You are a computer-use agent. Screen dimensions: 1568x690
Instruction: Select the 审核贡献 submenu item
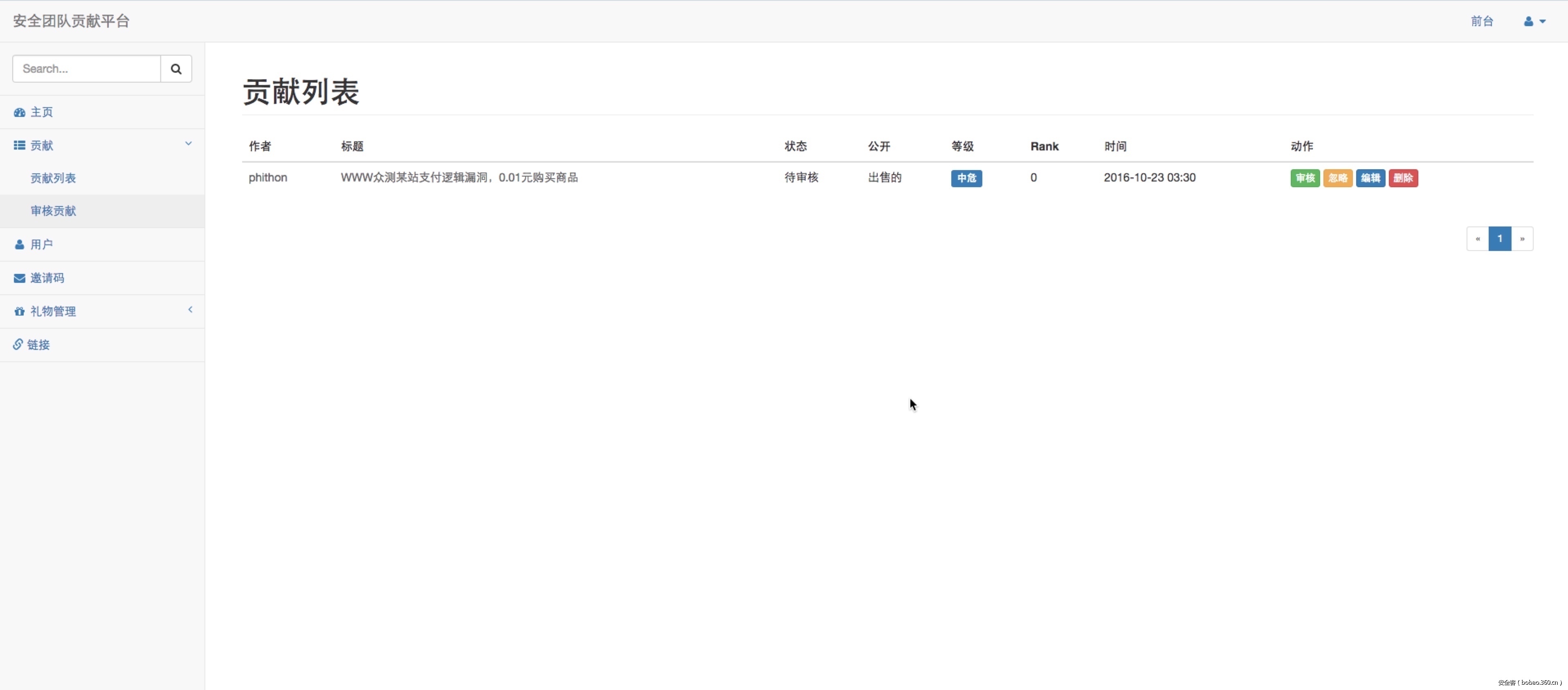click(x=54, y=211)
